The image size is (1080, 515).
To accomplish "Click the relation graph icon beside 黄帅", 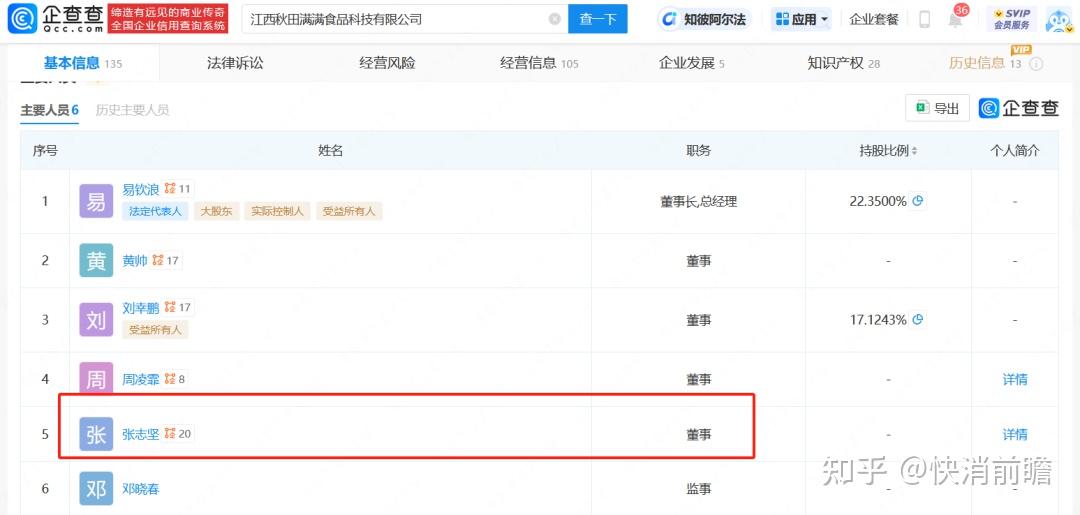I will 158,260.
